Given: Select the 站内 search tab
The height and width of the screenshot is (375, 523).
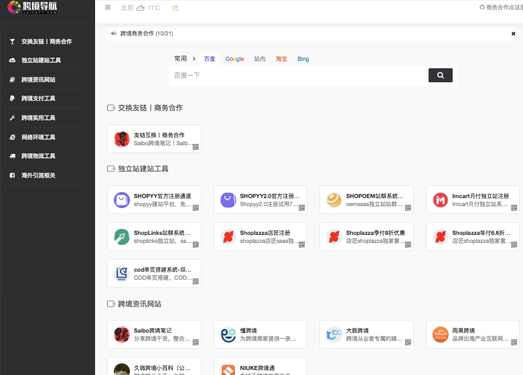Looking at the screenshot, I should tap(259, 59).
